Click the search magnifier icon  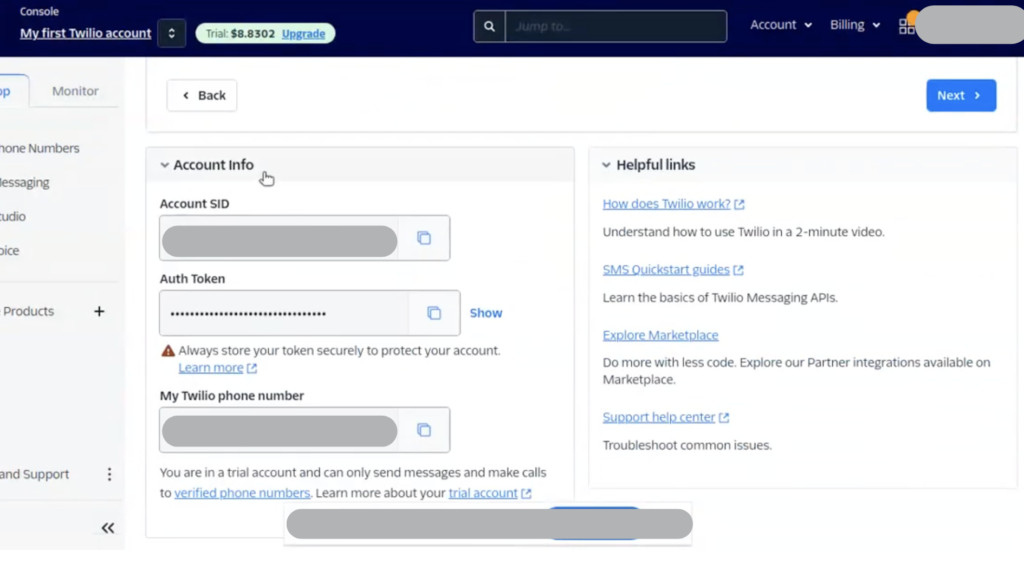(x=489, y=27)
